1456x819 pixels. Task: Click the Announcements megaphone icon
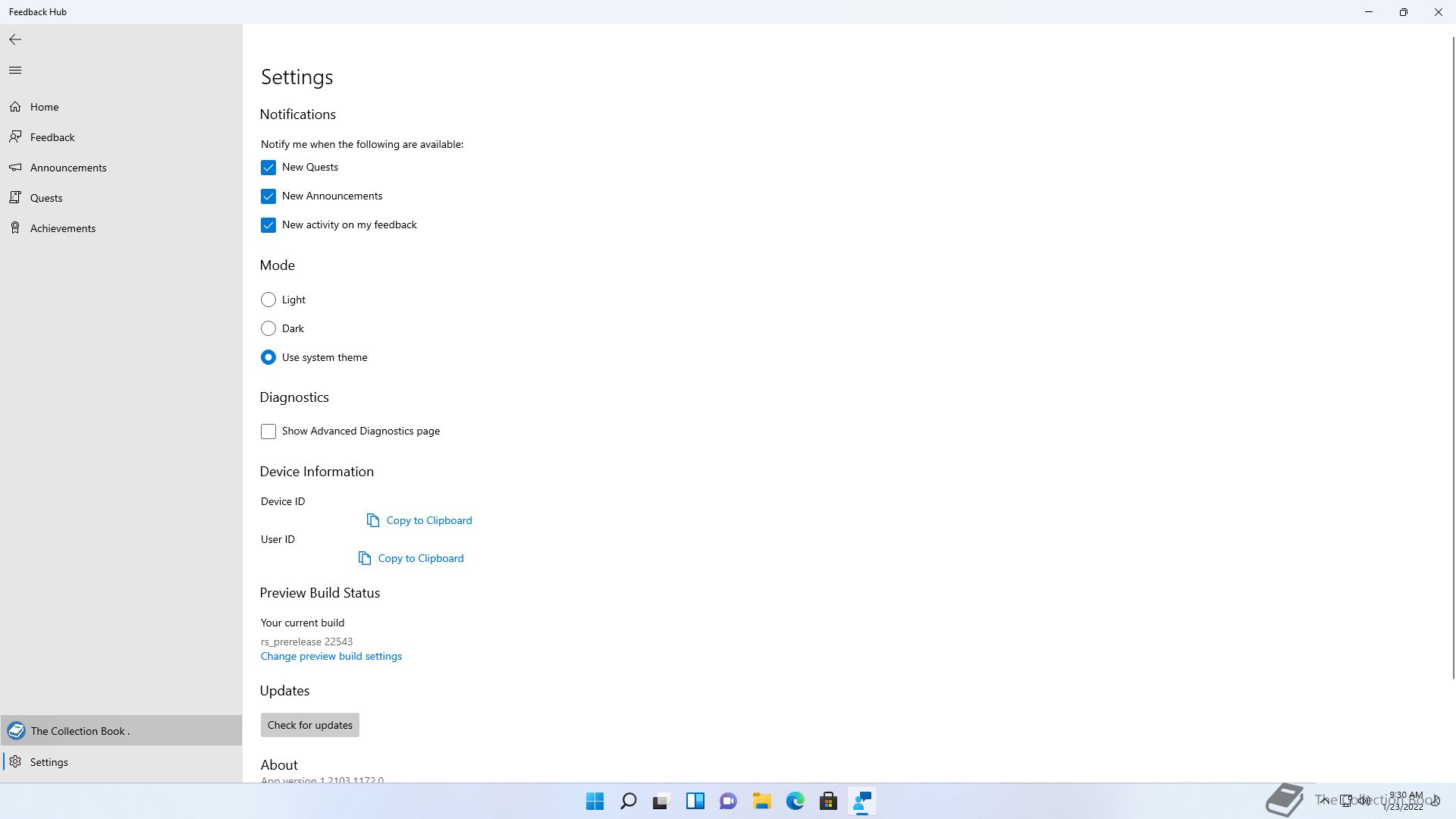[x=15, y=167]
